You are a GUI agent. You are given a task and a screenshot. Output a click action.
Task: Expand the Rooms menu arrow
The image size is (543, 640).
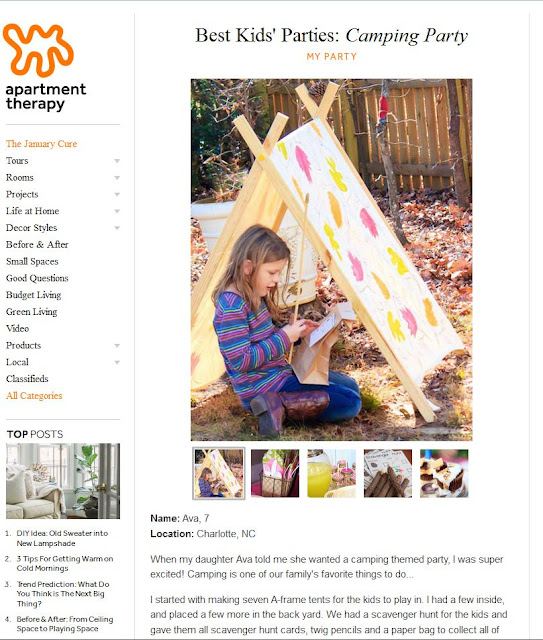point(117,178)
